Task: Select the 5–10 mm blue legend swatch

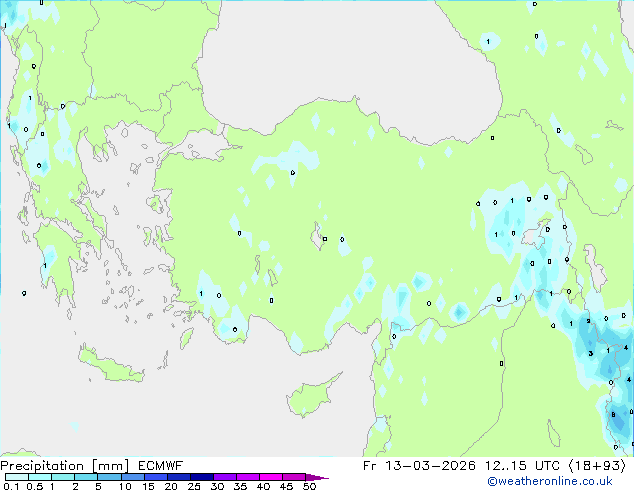Action: coord(109,477)
